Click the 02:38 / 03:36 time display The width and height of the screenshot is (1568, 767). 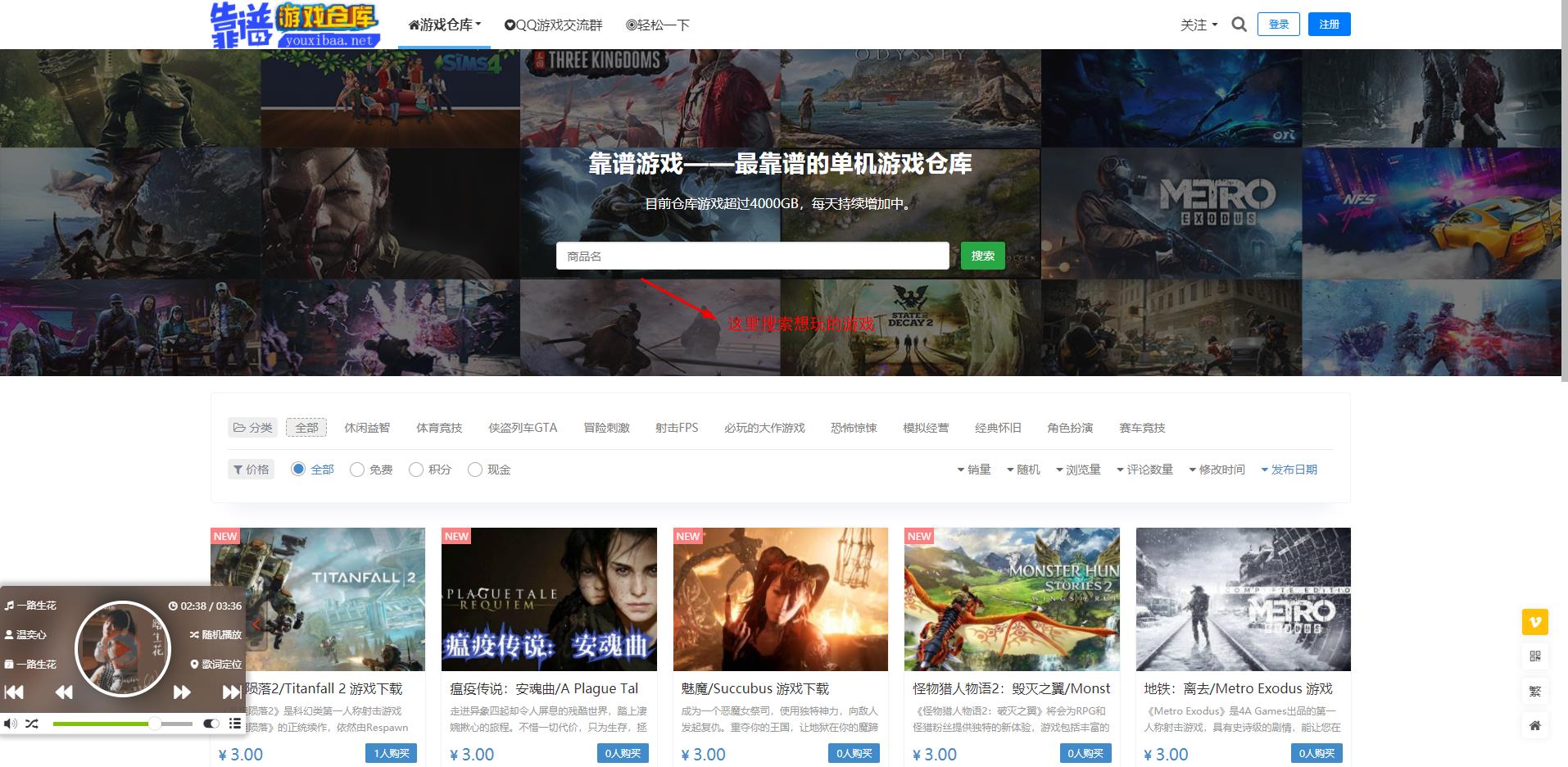pyautogui.click(x=205, y=606)
